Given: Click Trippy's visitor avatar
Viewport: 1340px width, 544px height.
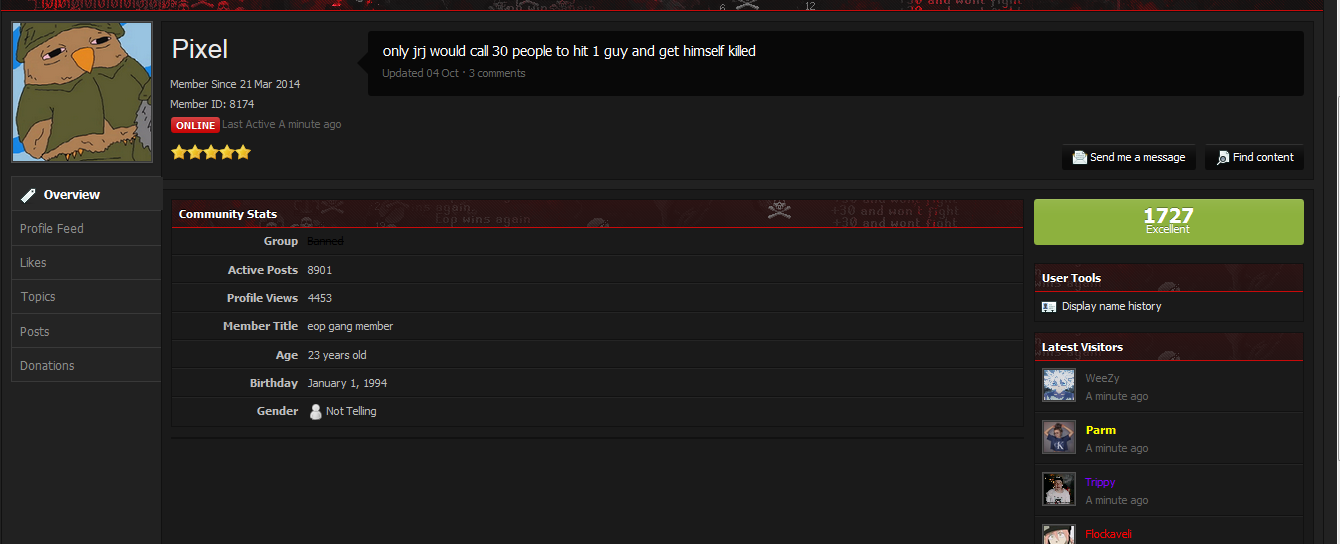Looking at the screenshot, I should coord(1059,489).
